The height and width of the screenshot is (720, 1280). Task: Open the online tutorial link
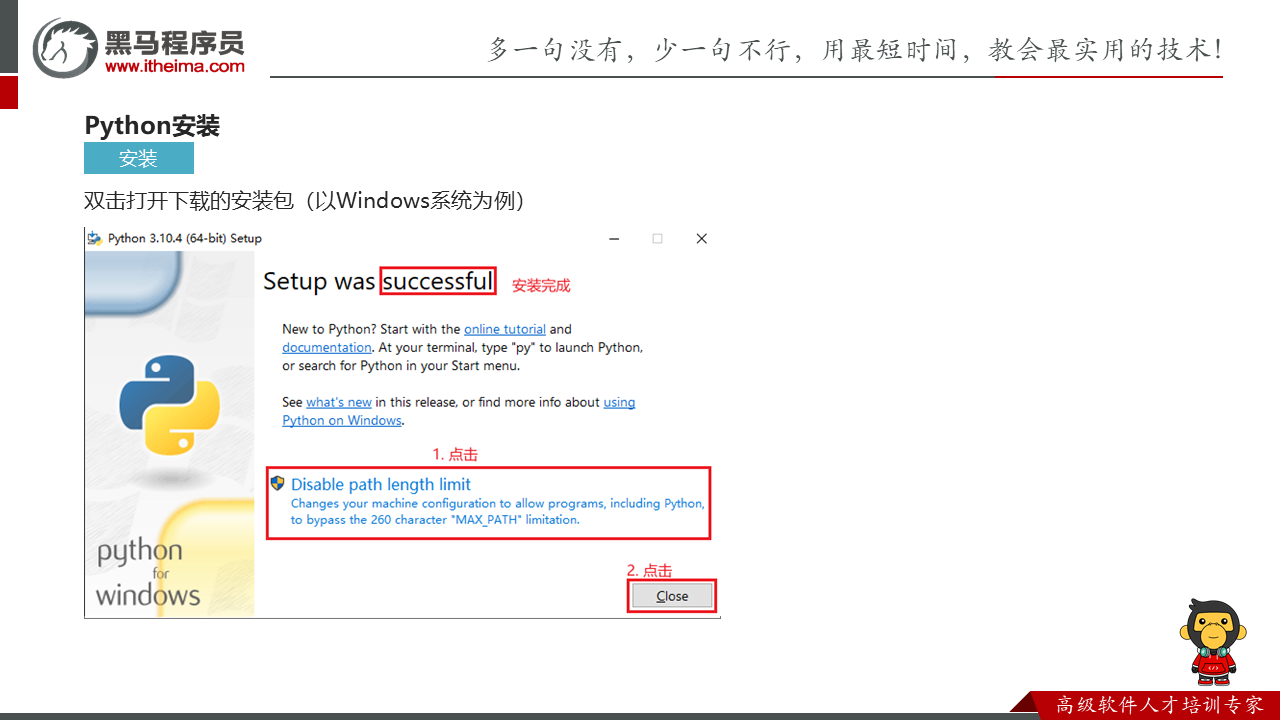[x=505, y=329]
